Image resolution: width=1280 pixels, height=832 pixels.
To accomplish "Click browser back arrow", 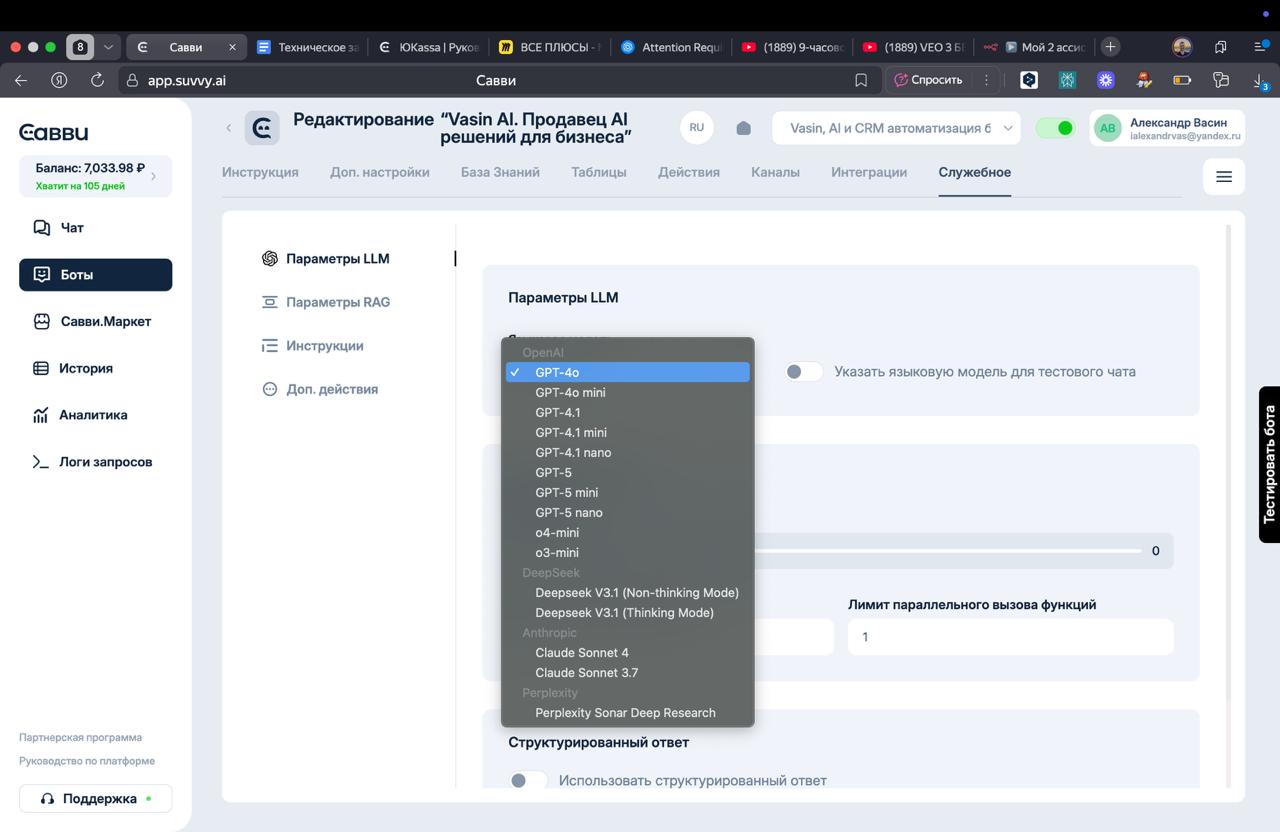I will coord(21,80).
